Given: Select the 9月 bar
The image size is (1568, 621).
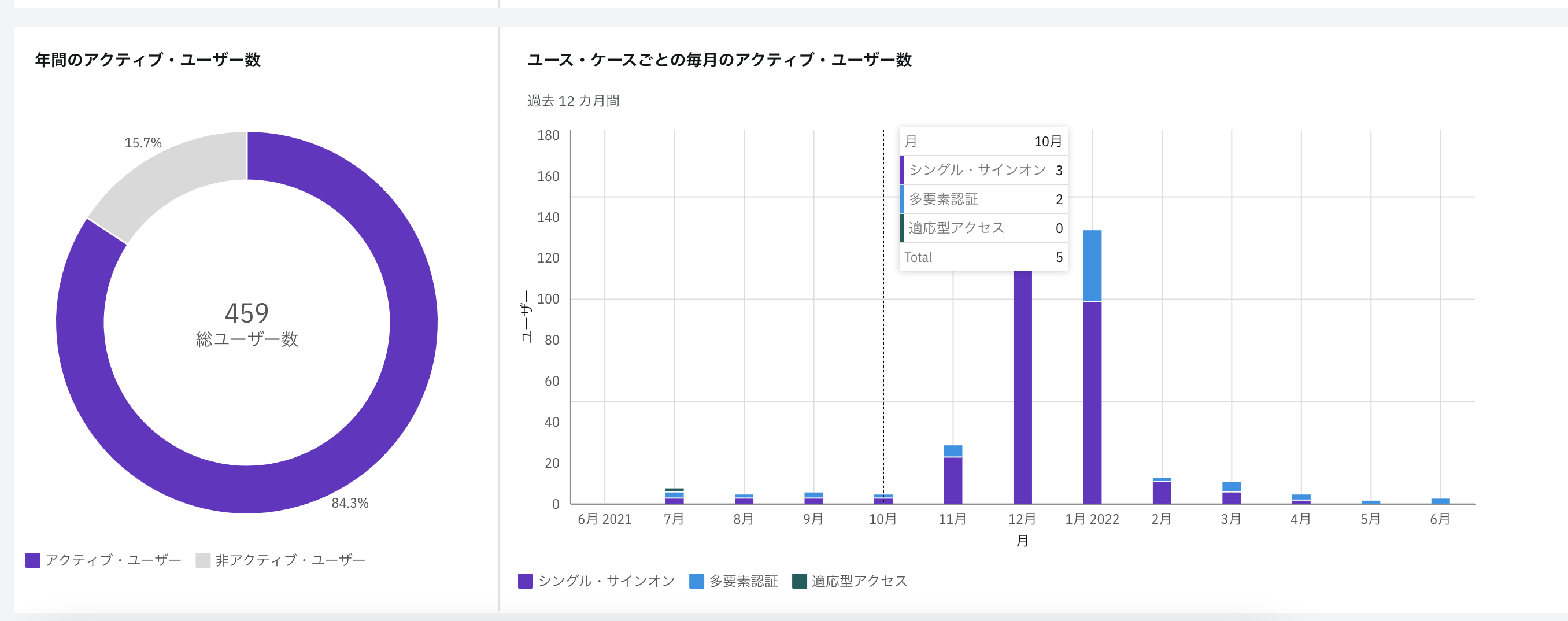Looking at the screenshot, I should pyautogui.click(x=813, y=498).
